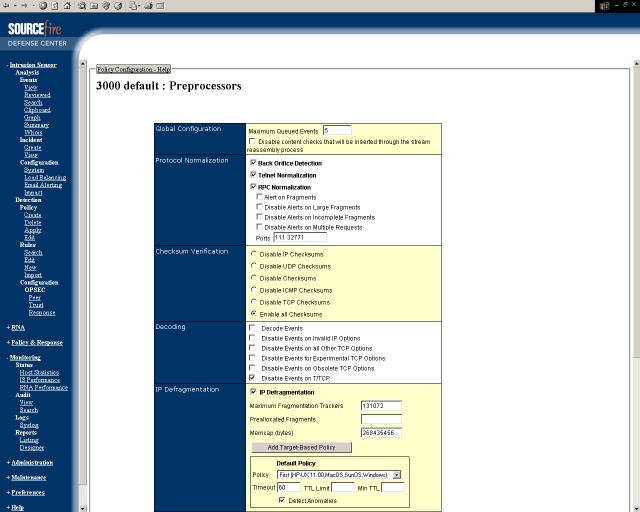
Task: Click the browser Forward arrow icon
Action: tap(24, 6)
